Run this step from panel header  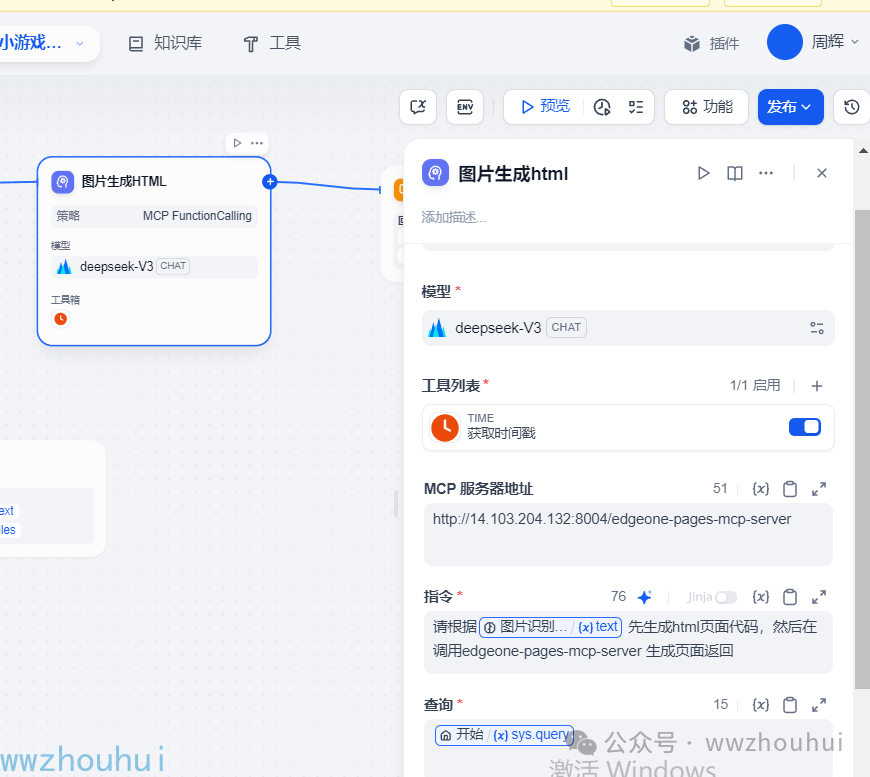(704, 173)
